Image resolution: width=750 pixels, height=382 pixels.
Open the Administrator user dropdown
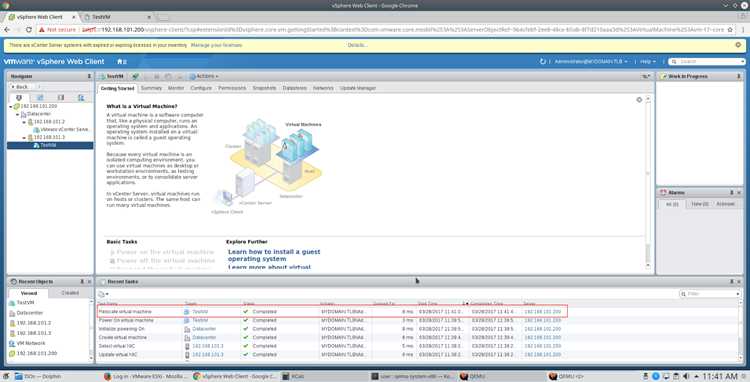tap(591, 62)
